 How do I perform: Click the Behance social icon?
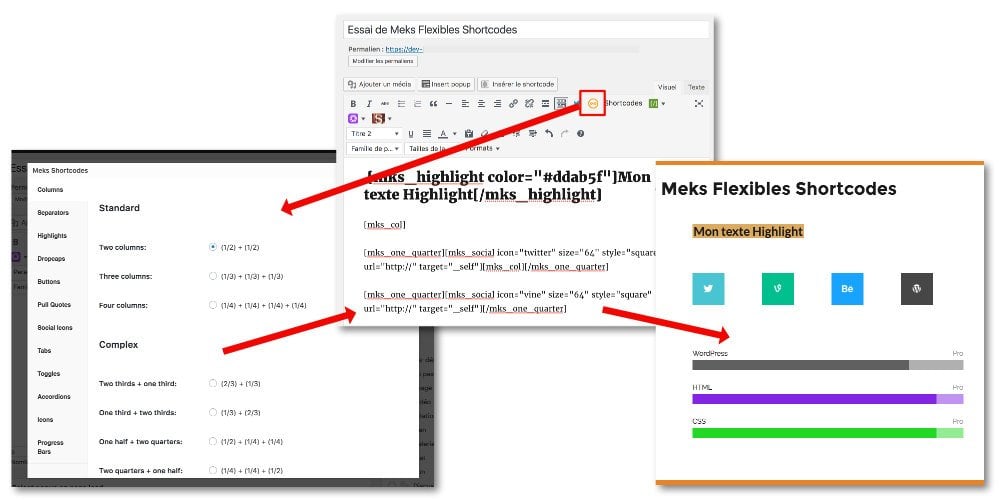847,288
